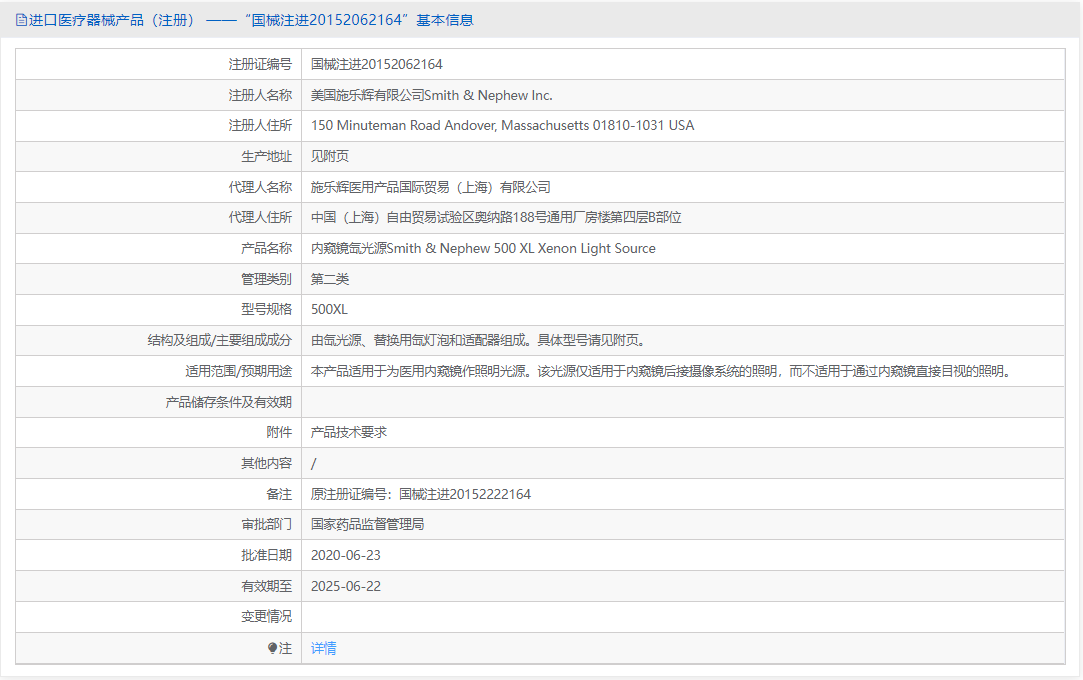The height and width of the screenshot is (680, 1083).
Task: Click the 型号规格 label
Action: coord(267,309)
